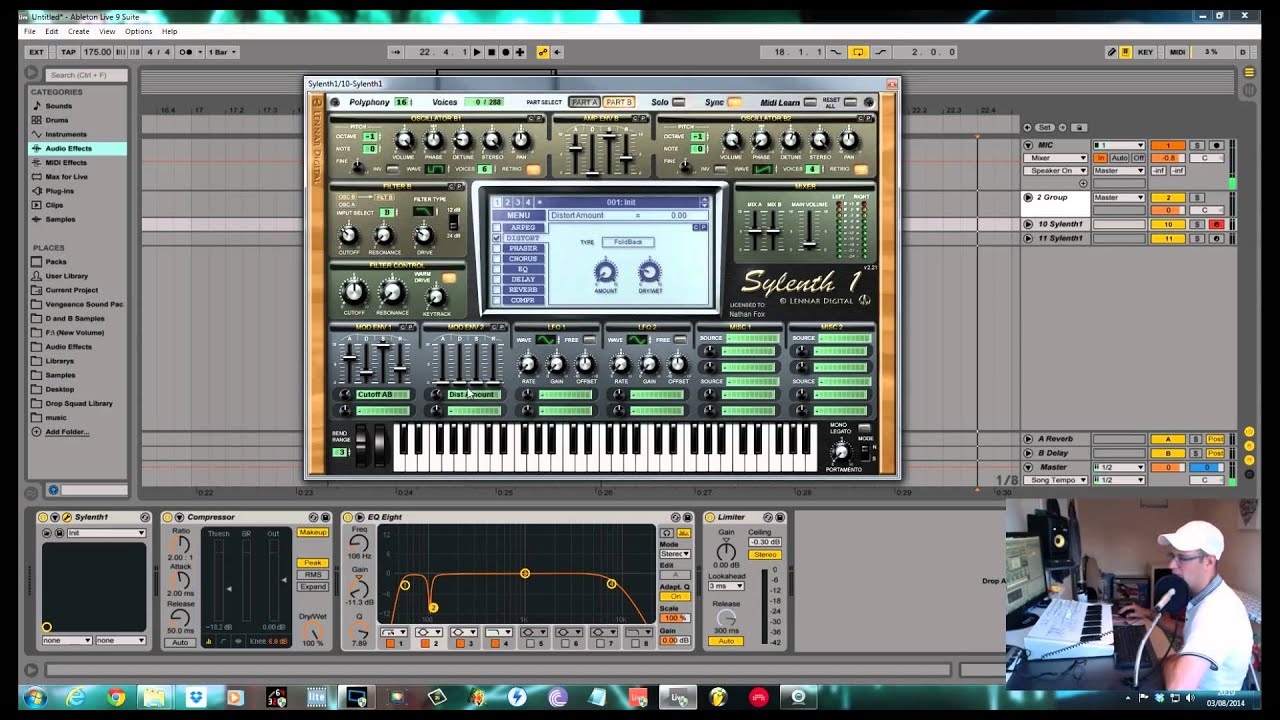
Task: Enable the ARPEG effect checkbox in Sylenth1
Action: 497,228
